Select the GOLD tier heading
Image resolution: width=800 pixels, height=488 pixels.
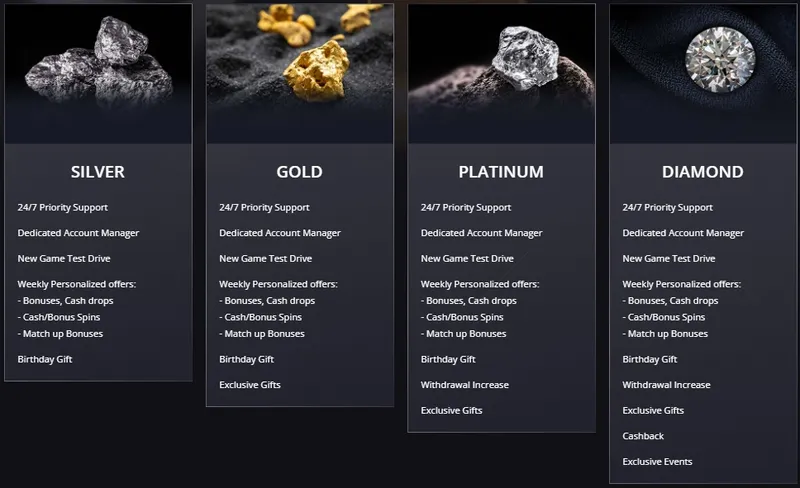(x=299, y=172)
